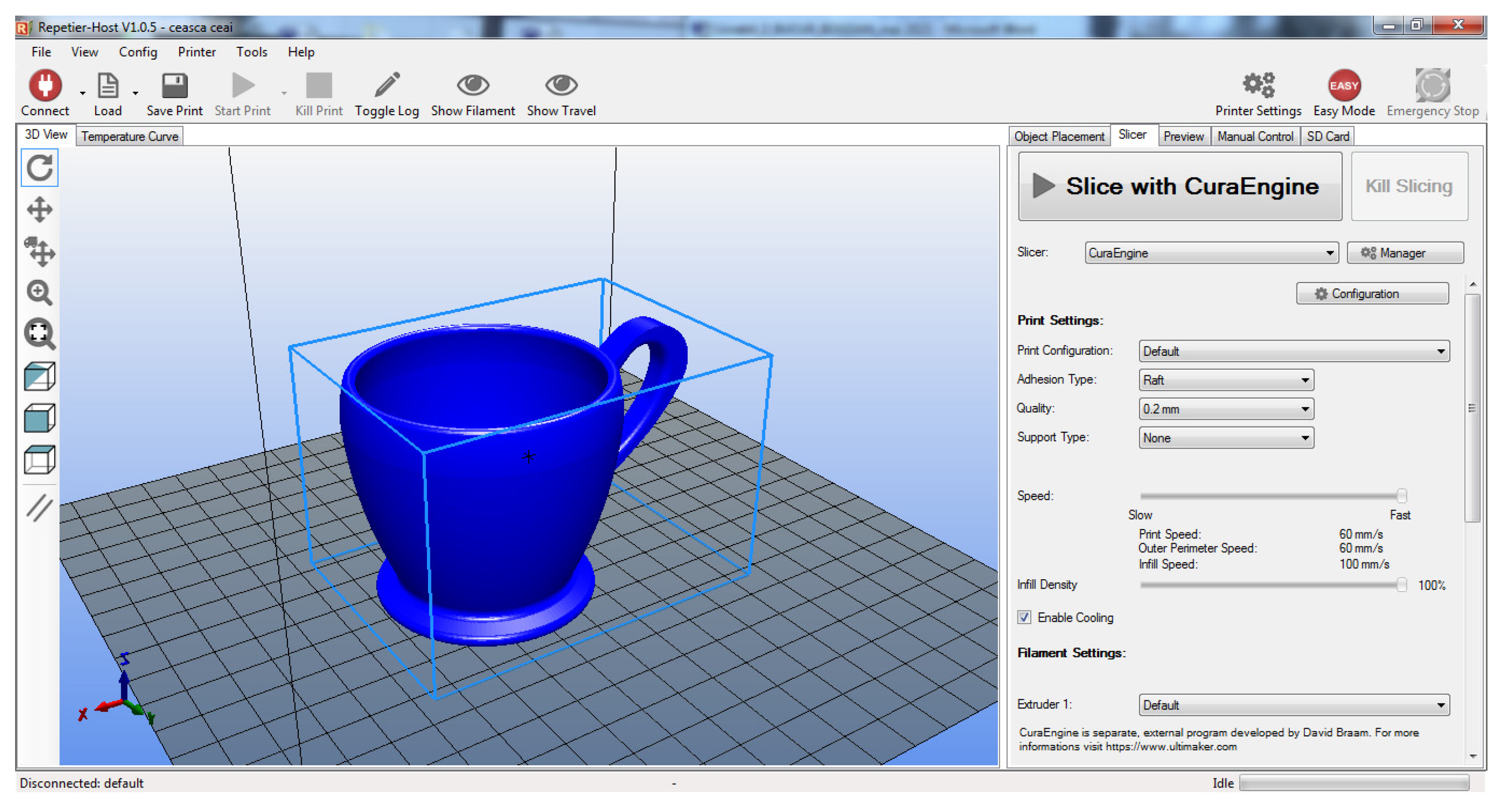Select the move object tool icon
Screen dimensions: 1508x812
click(39, 252)
